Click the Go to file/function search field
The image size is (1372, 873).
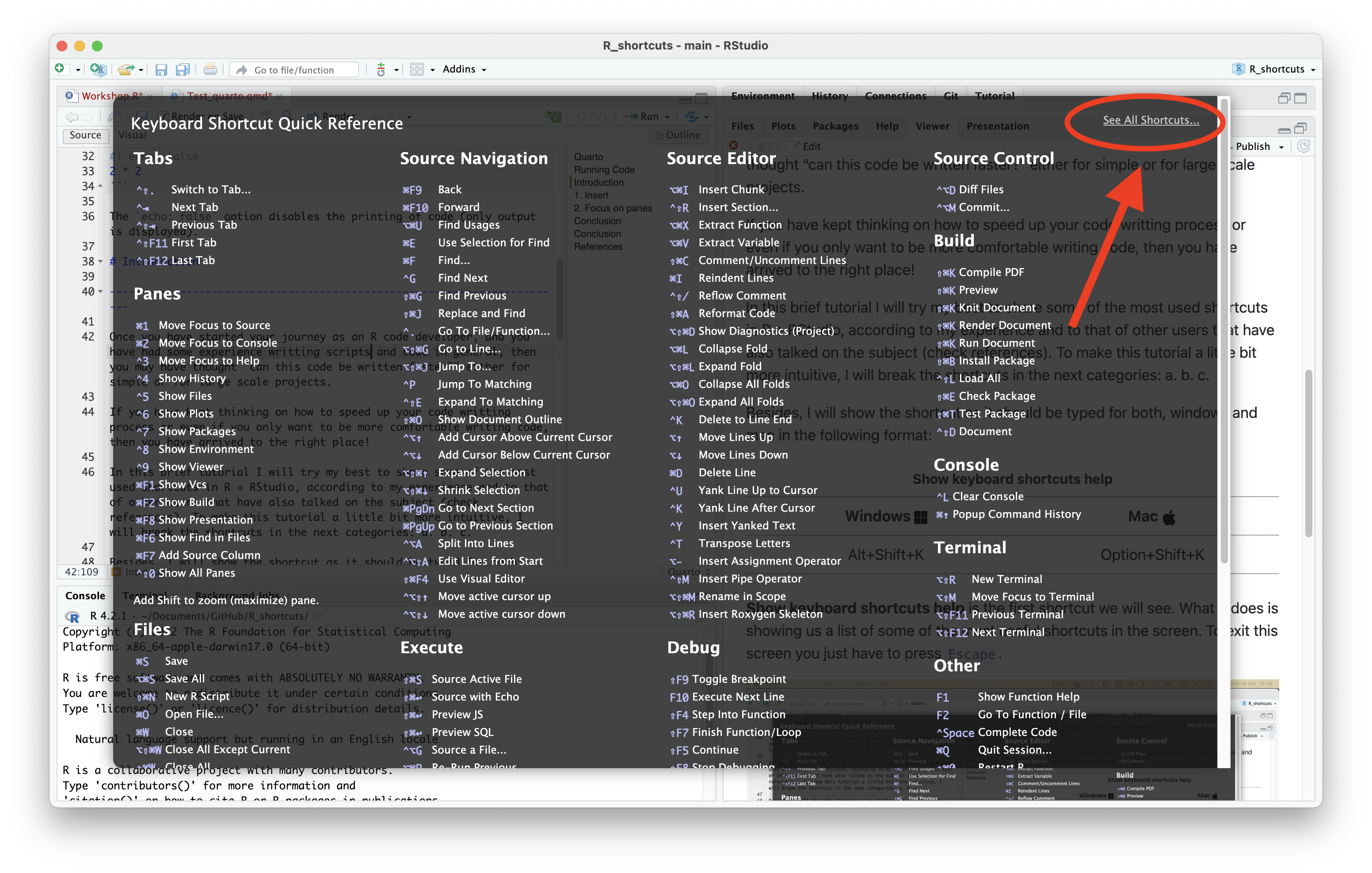pos(294,69)
